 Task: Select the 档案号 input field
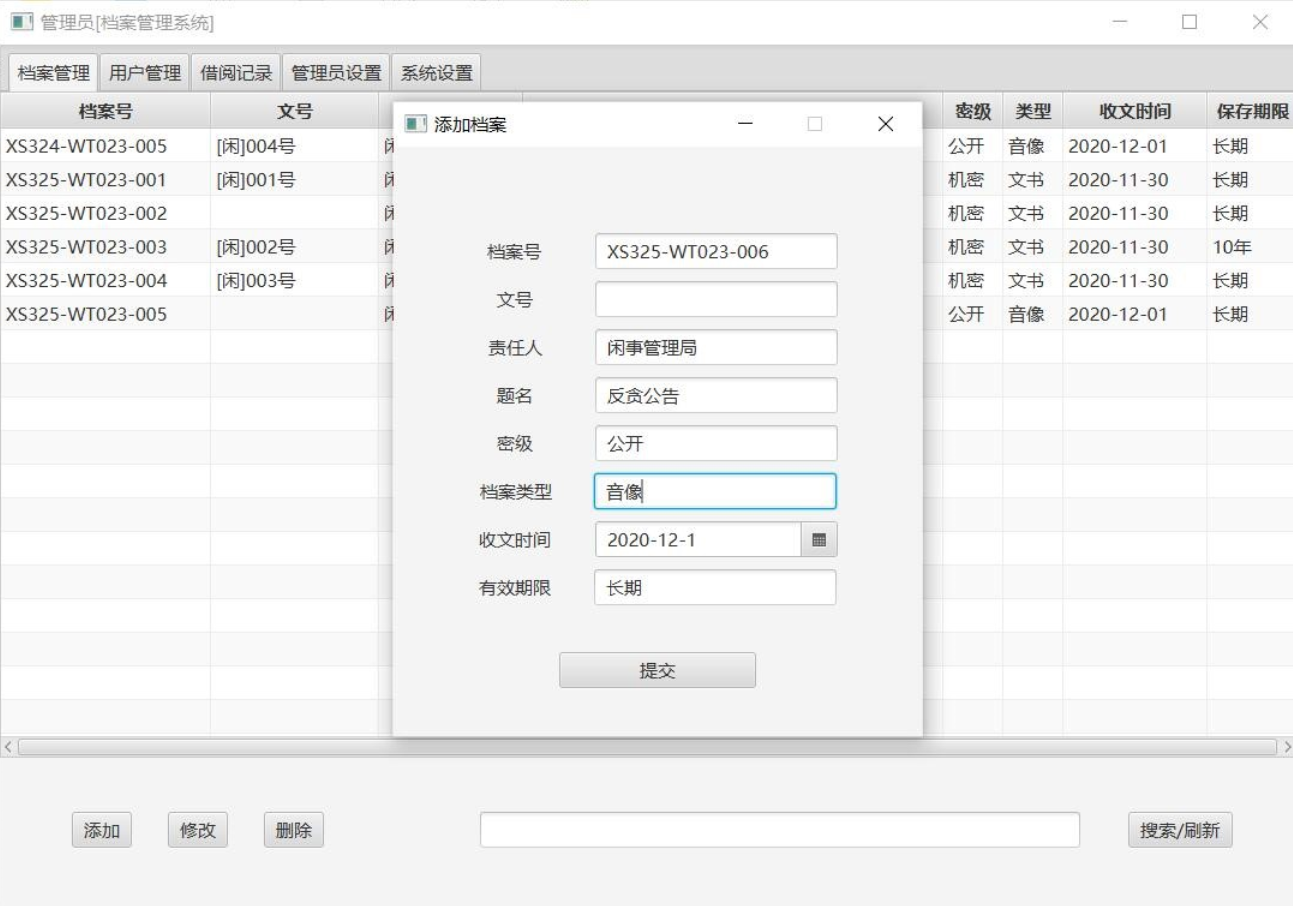pos(715,251)
